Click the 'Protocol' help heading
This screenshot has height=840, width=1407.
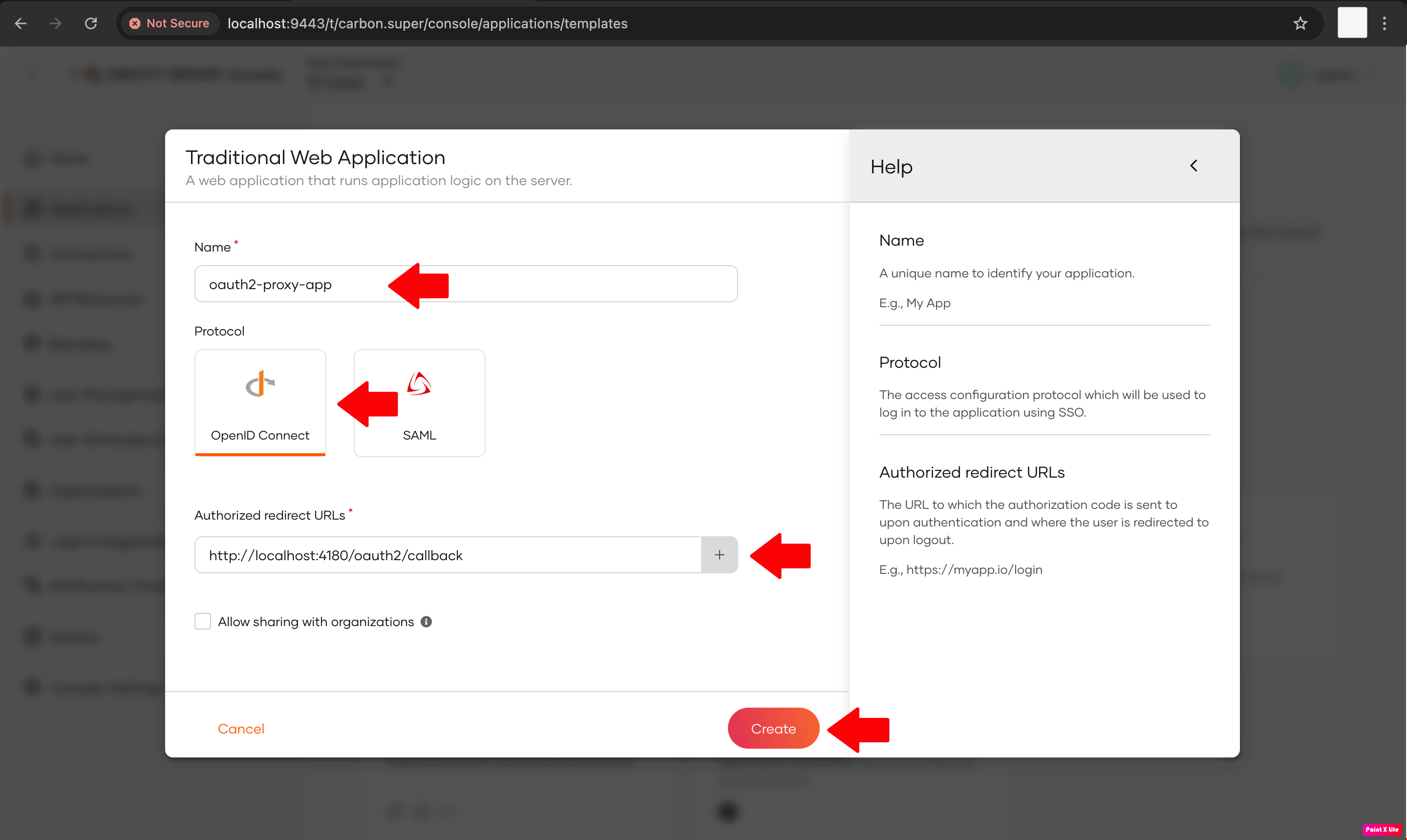coord(910,362)
